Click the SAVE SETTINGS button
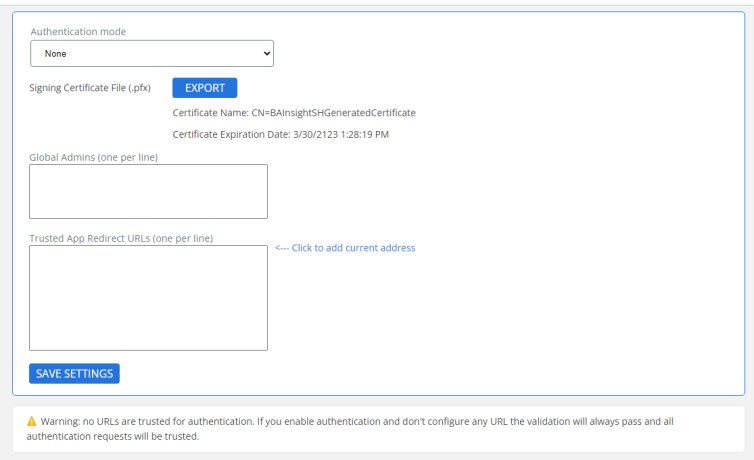The width and height of the screenshot is (754, 460). [x=74, y=373]
